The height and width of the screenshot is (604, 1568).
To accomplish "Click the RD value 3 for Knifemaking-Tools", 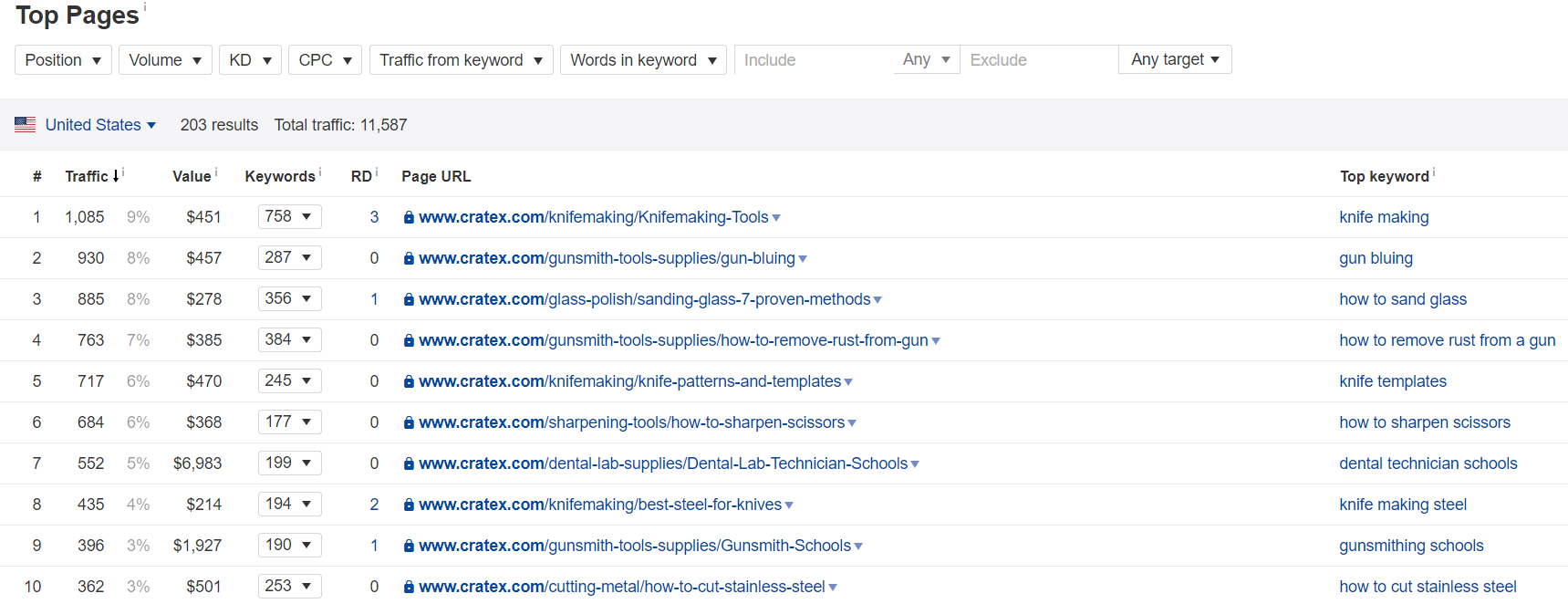I will click(374, 217).
